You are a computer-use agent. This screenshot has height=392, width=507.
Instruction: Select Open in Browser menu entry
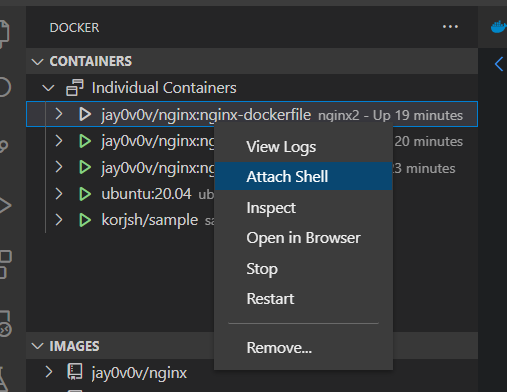(x=303, y=238)
